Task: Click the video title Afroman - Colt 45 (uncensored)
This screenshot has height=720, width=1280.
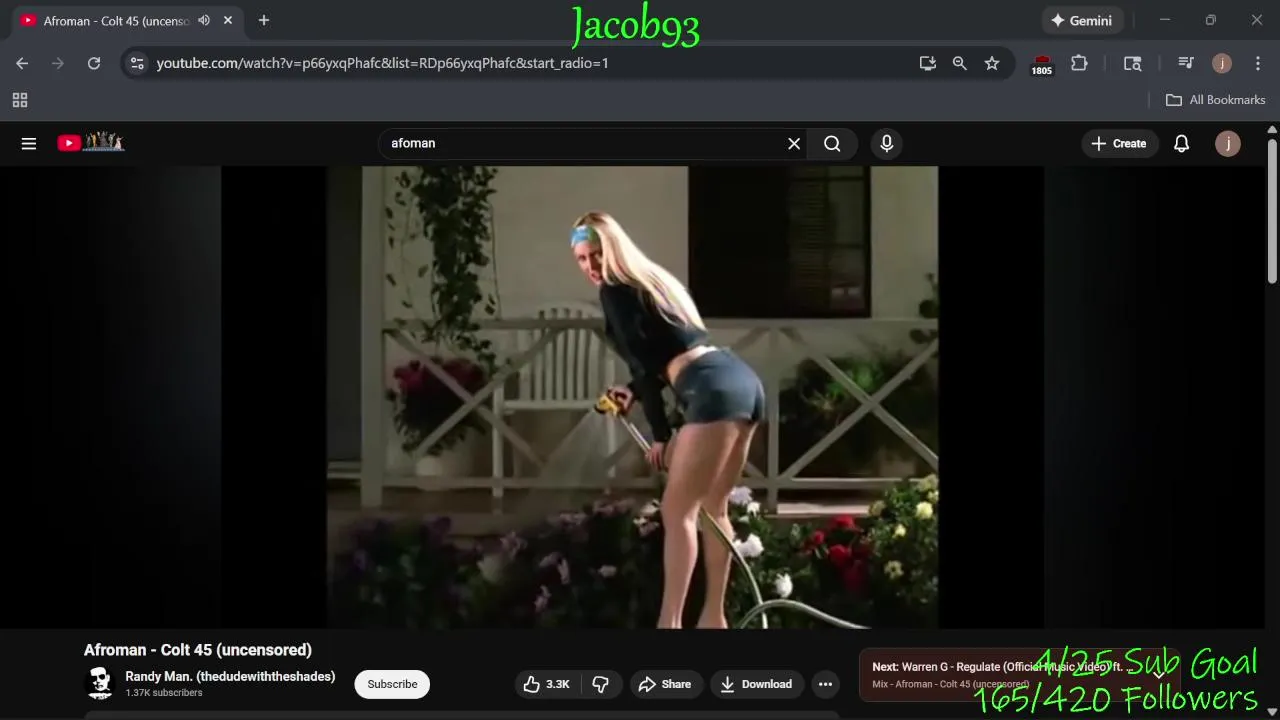Action: pos(198,650)
